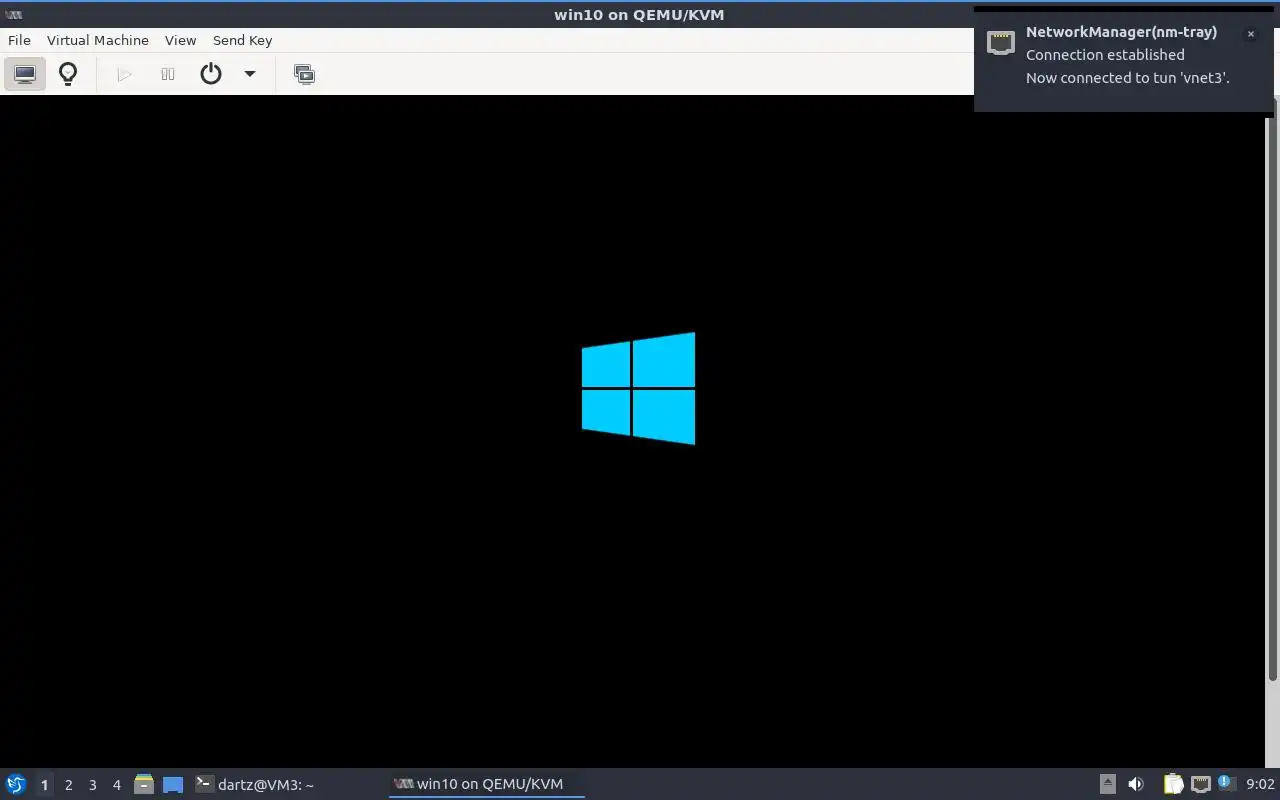Open the Virtual Machine menu
This screenshot has width=1280, height=800.
[98, 40]
